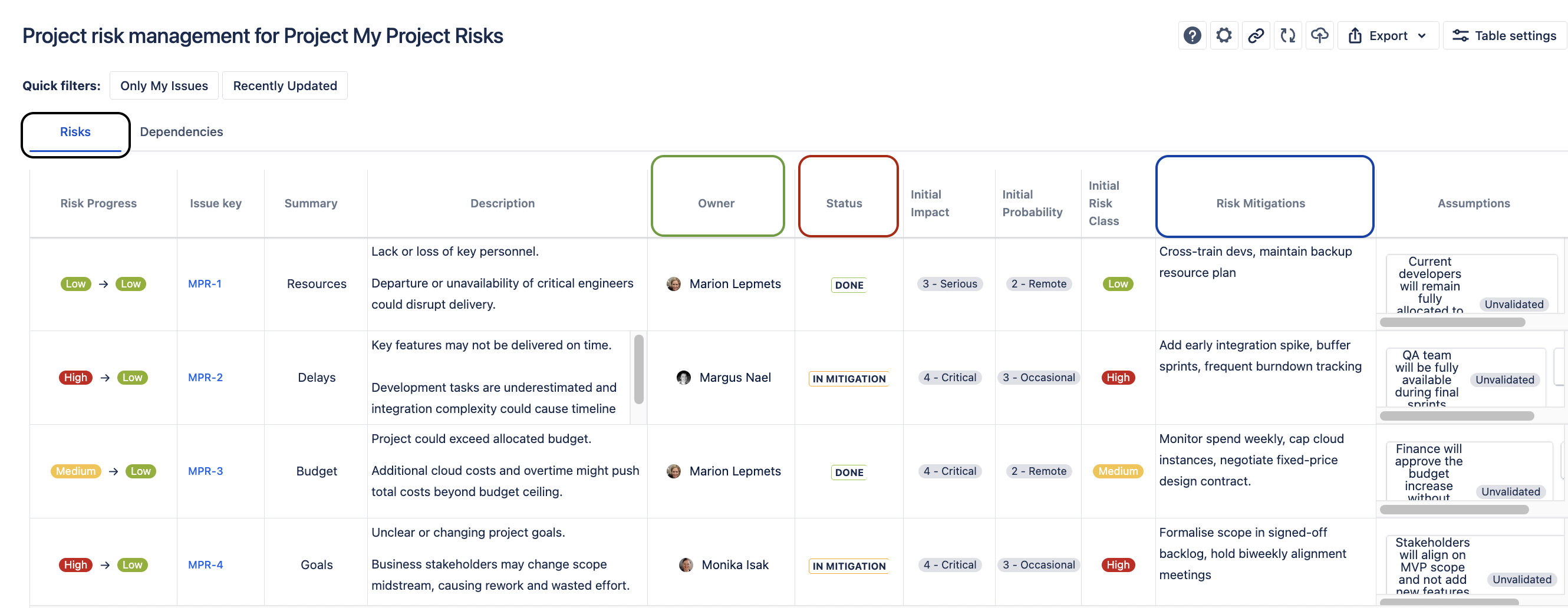Open the help question mark icon
Viewport: 1568px width, 608px height.
(1192, 36)
